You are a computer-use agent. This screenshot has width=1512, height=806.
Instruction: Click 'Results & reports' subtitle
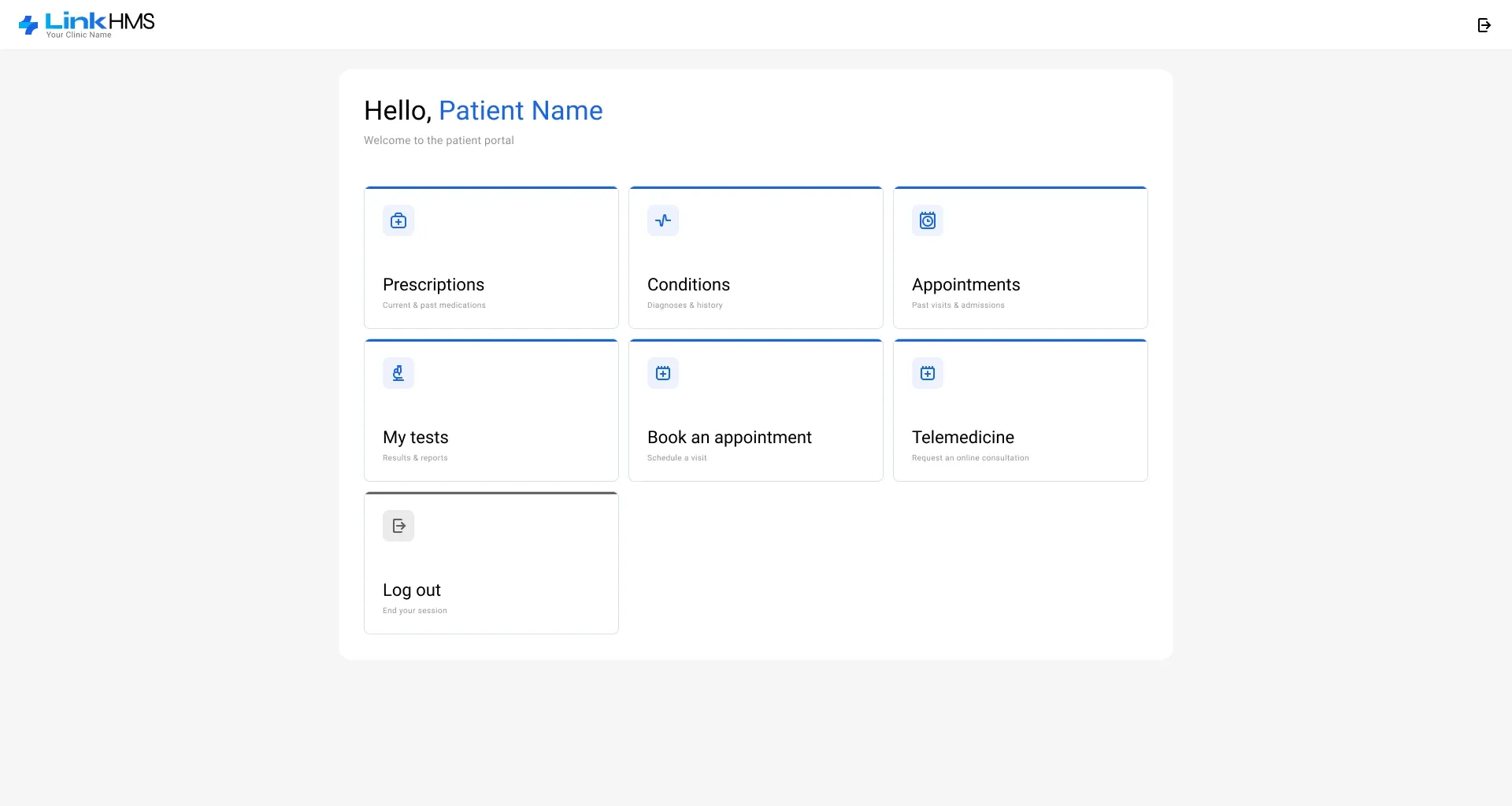[415, 458]
